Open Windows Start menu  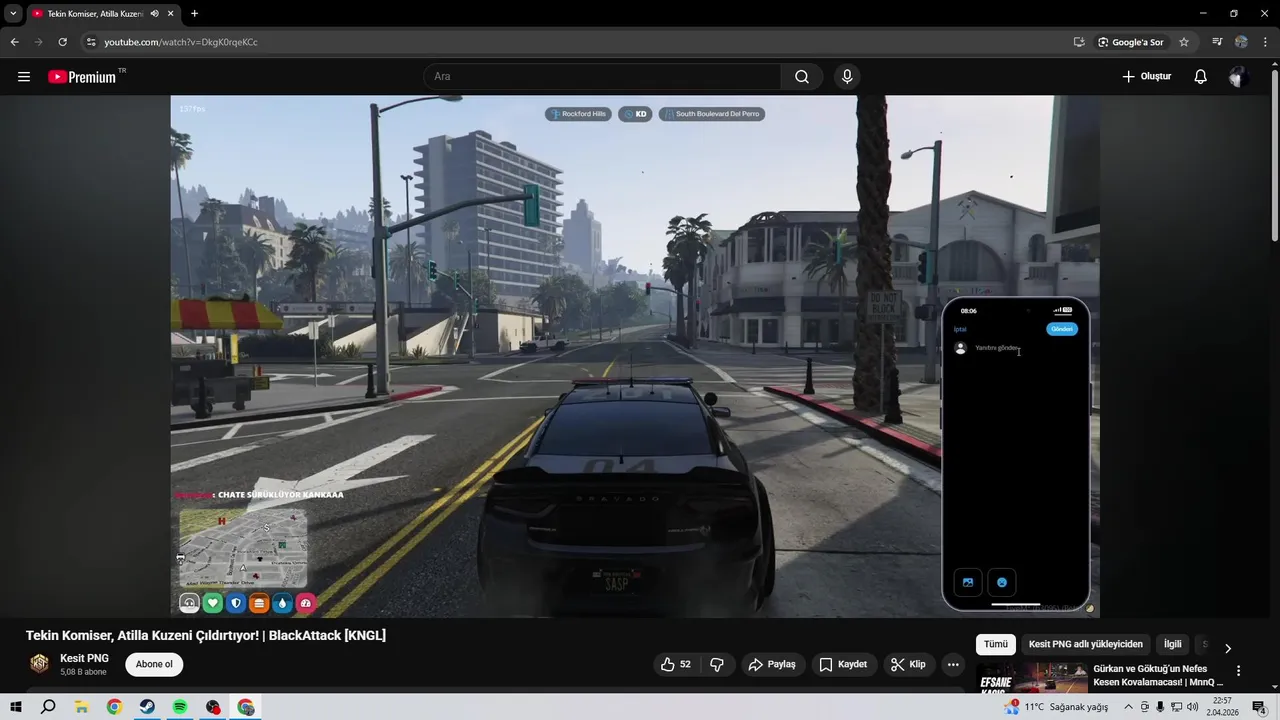click(16, 707)
